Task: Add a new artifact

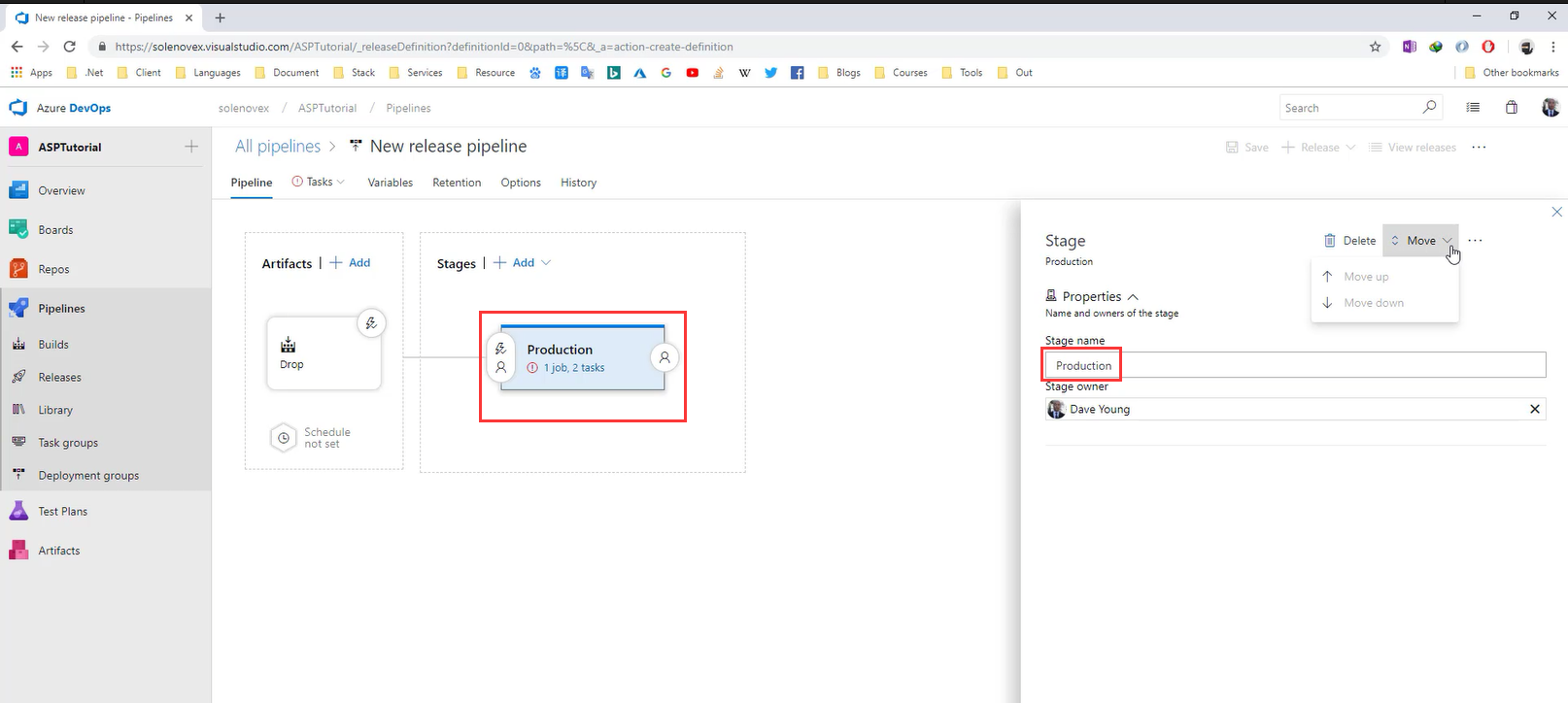Action: [351, 263]
